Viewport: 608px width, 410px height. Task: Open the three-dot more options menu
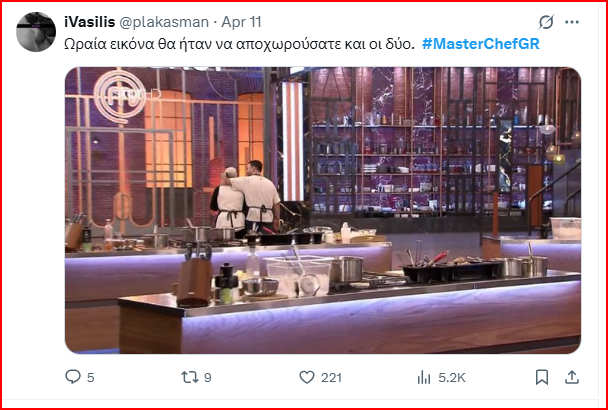click(x=572, y=22)
